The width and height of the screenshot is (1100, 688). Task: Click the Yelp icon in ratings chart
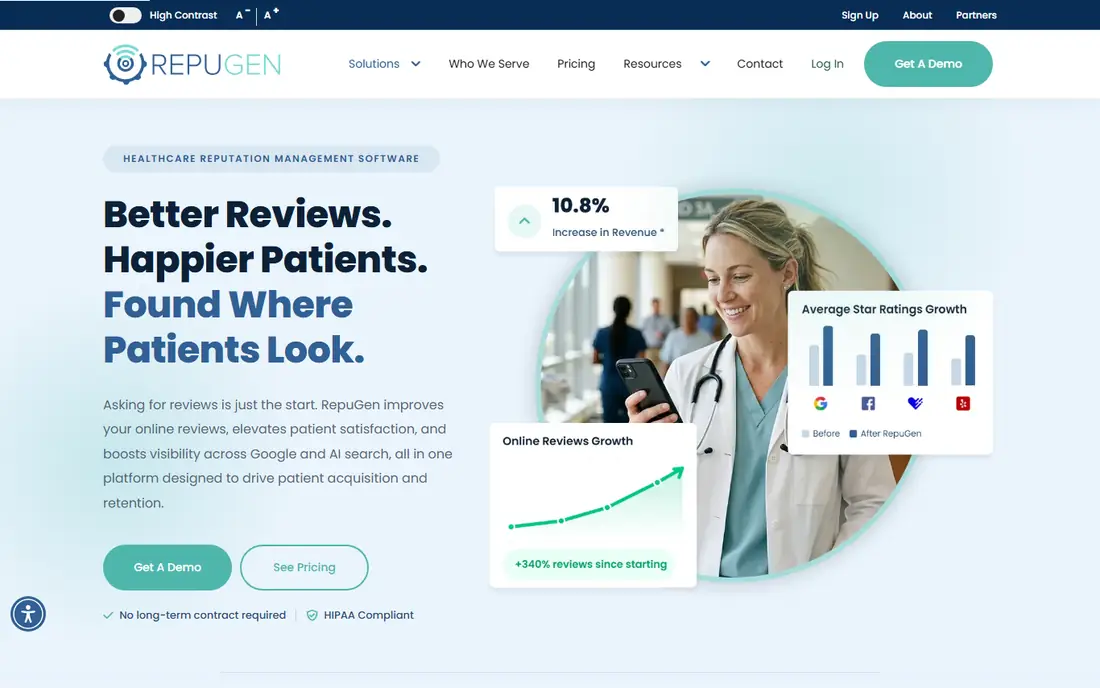(963, 403)
